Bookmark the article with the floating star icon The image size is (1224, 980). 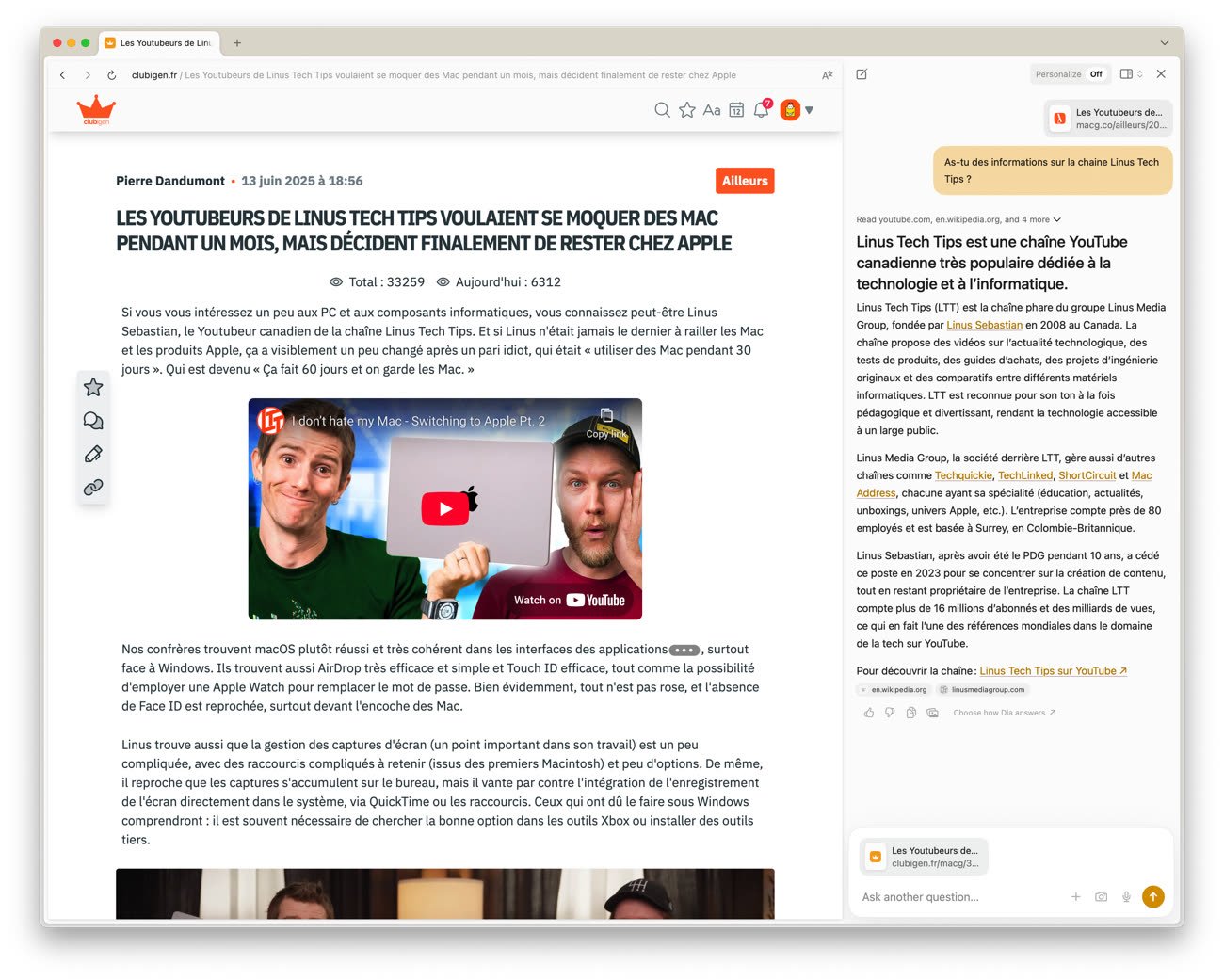pyautogui.click(x=93, y=387)
